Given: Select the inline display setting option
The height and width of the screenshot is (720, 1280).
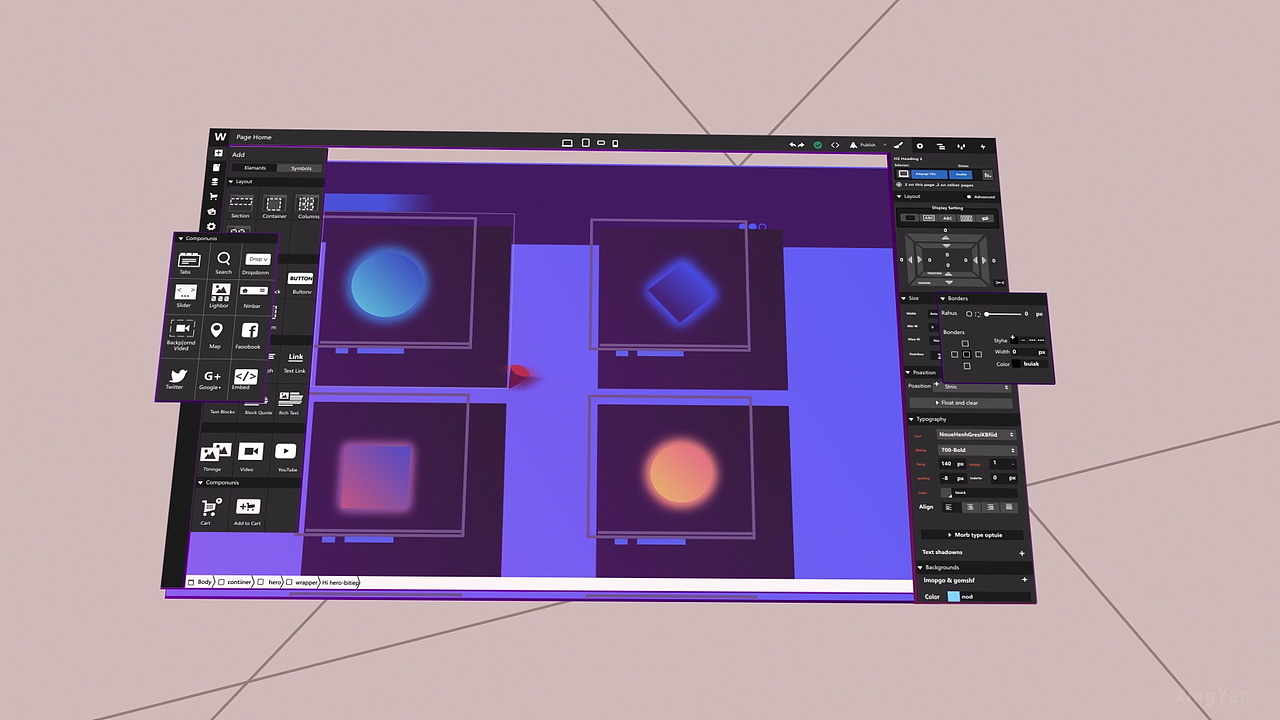Looking at the screenshot, I should 947,217.
